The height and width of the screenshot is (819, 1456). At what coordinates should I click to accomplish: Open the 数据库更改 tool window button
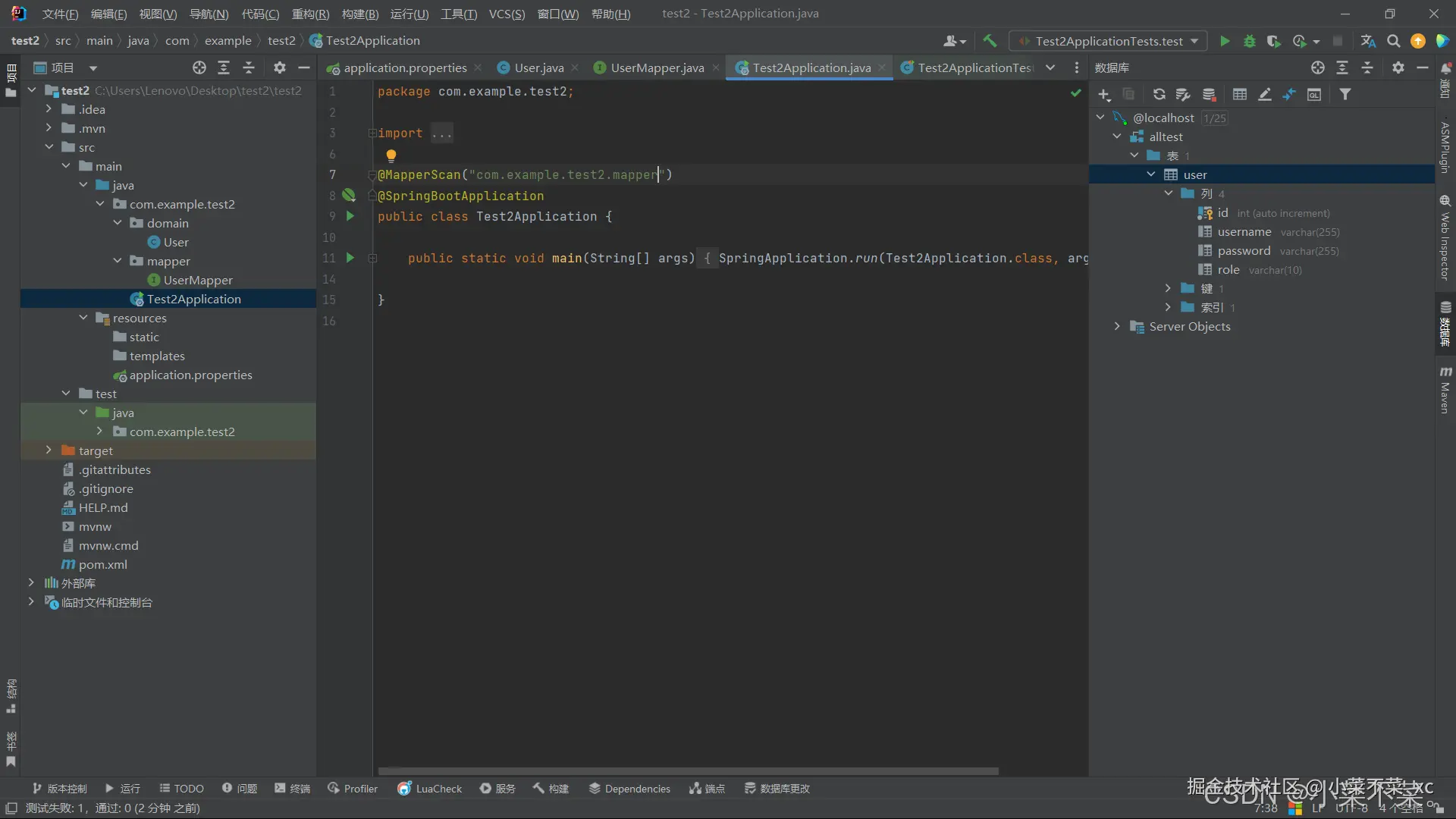(x=777, y=789)
